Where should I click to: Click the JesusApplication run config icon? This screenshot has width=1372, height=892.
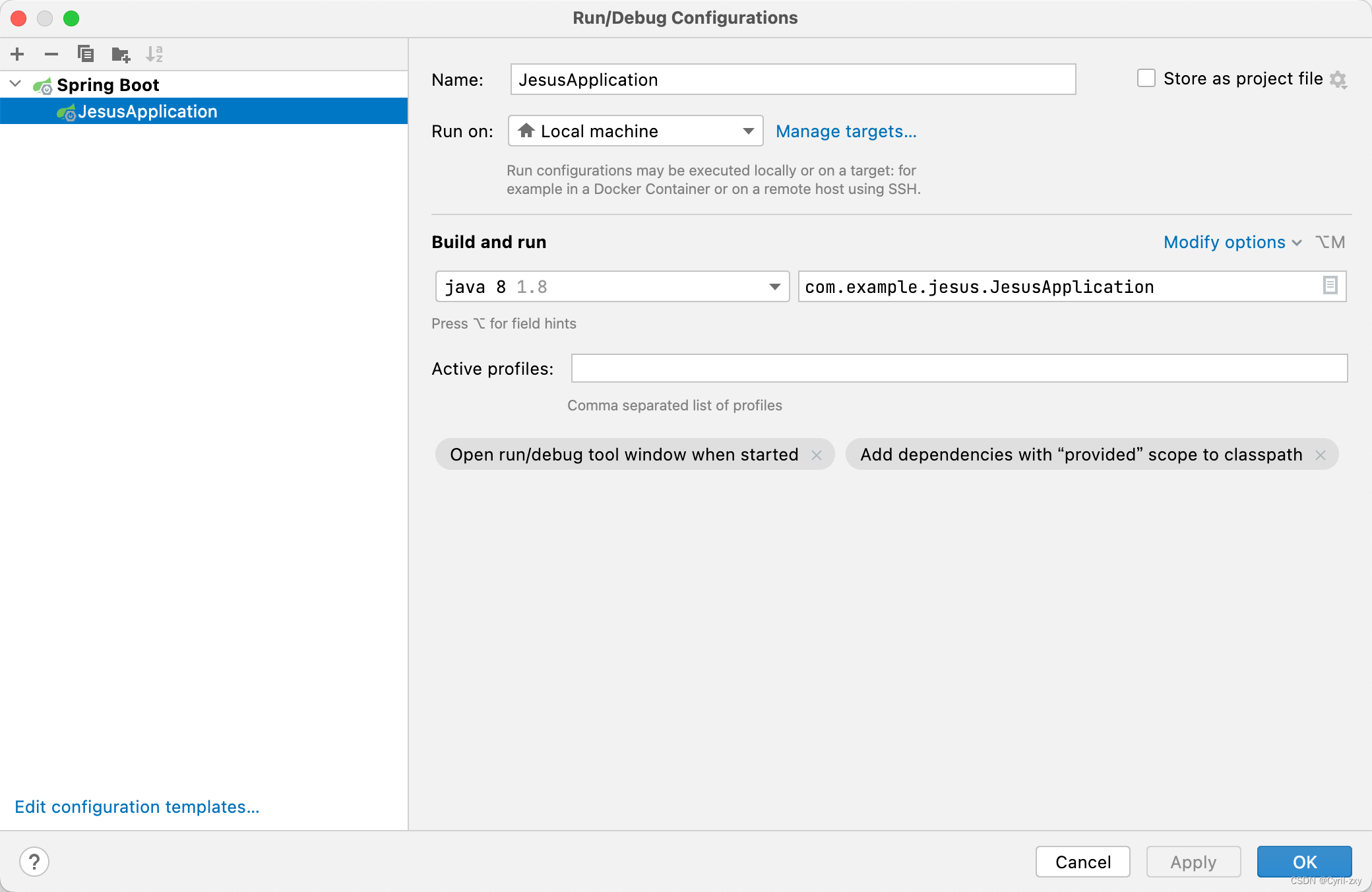(65, 111)
